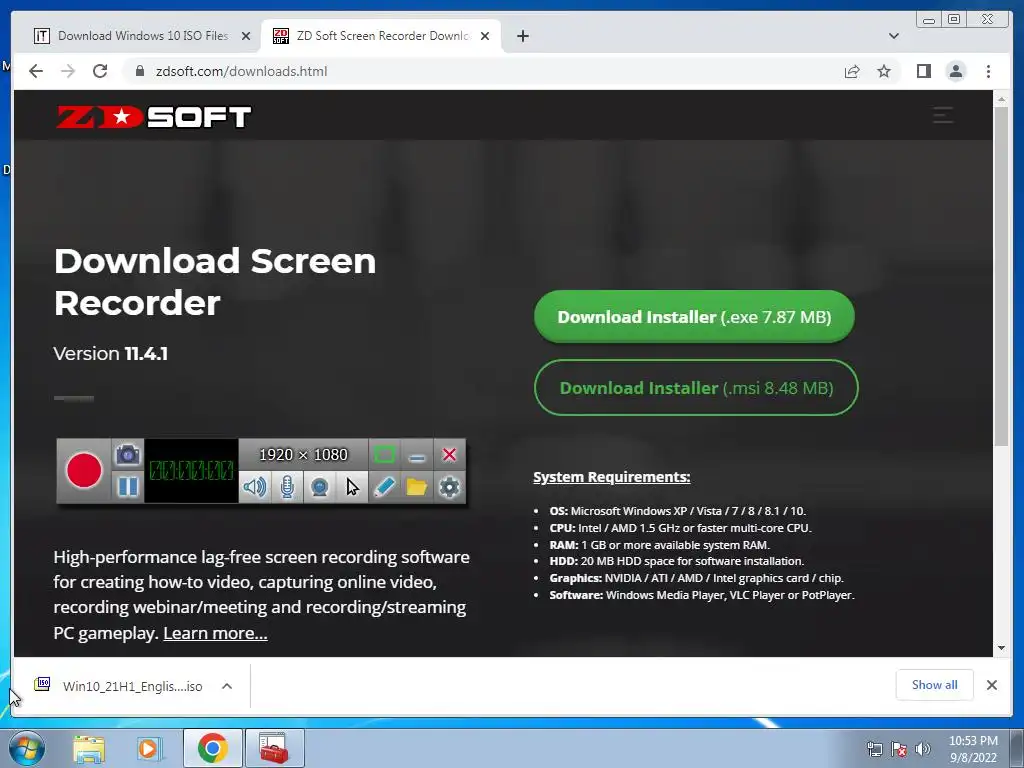Close the downloads bar
This screenshot has width=1024, height=768.
992,685
